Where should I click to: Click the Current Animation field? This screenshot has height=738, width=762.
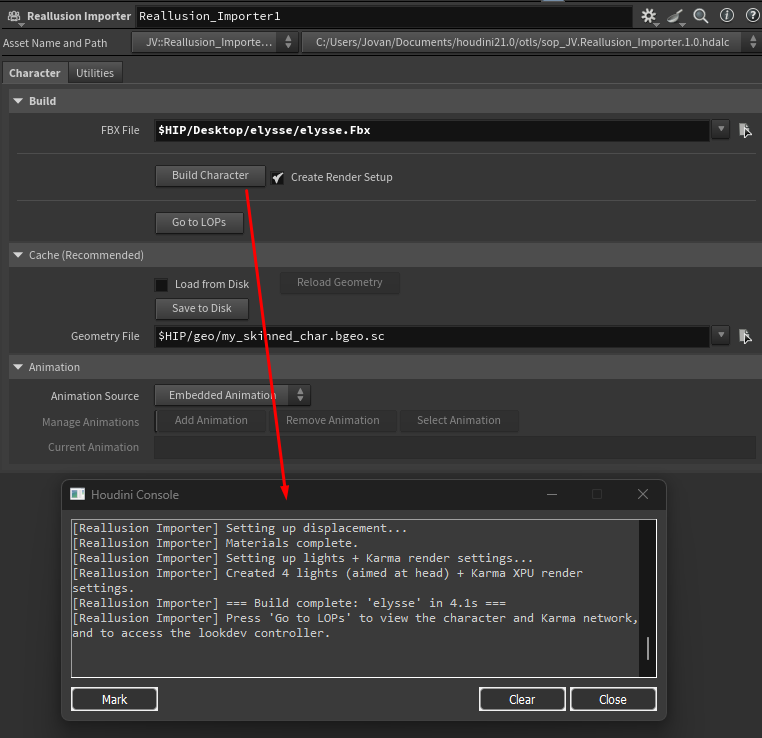tap(455, 447)
